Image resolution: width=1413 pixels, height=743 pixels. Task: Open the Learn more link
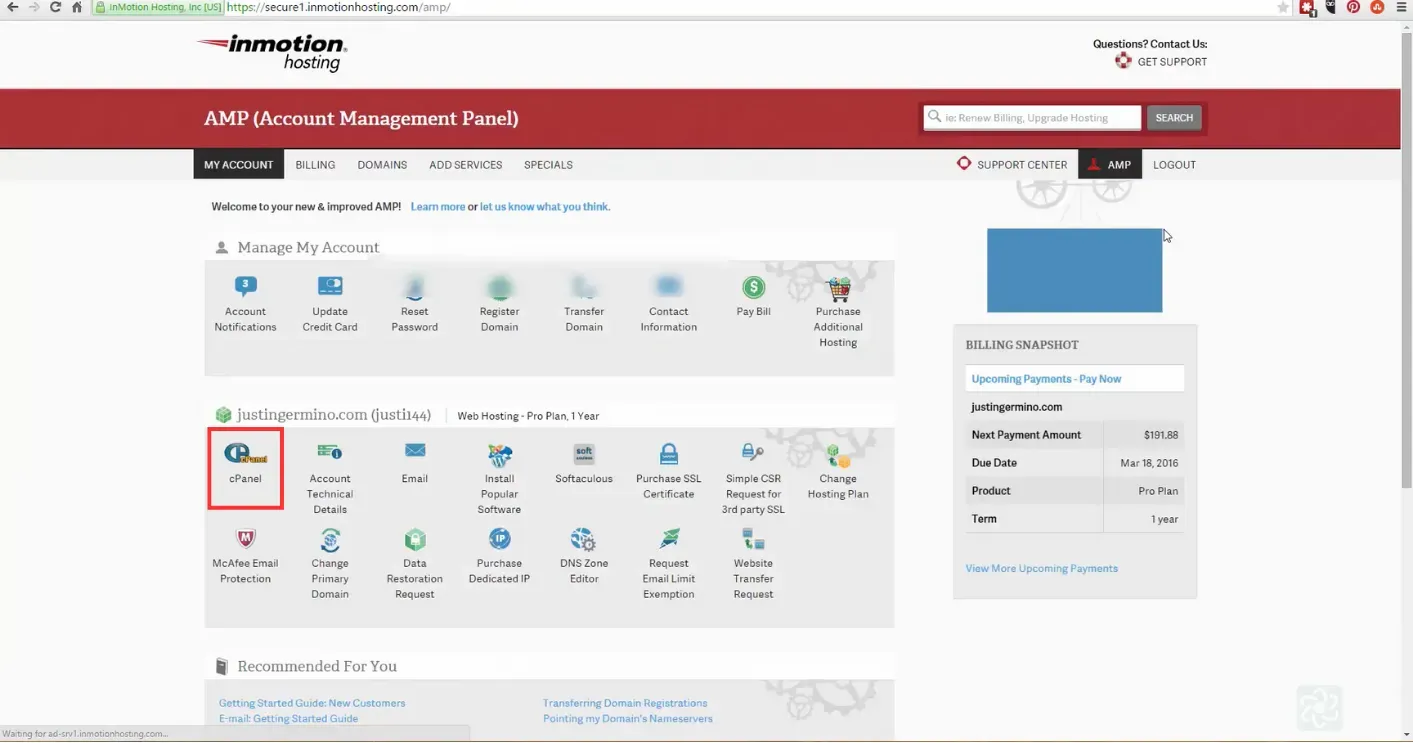click(x=437, y=207)
